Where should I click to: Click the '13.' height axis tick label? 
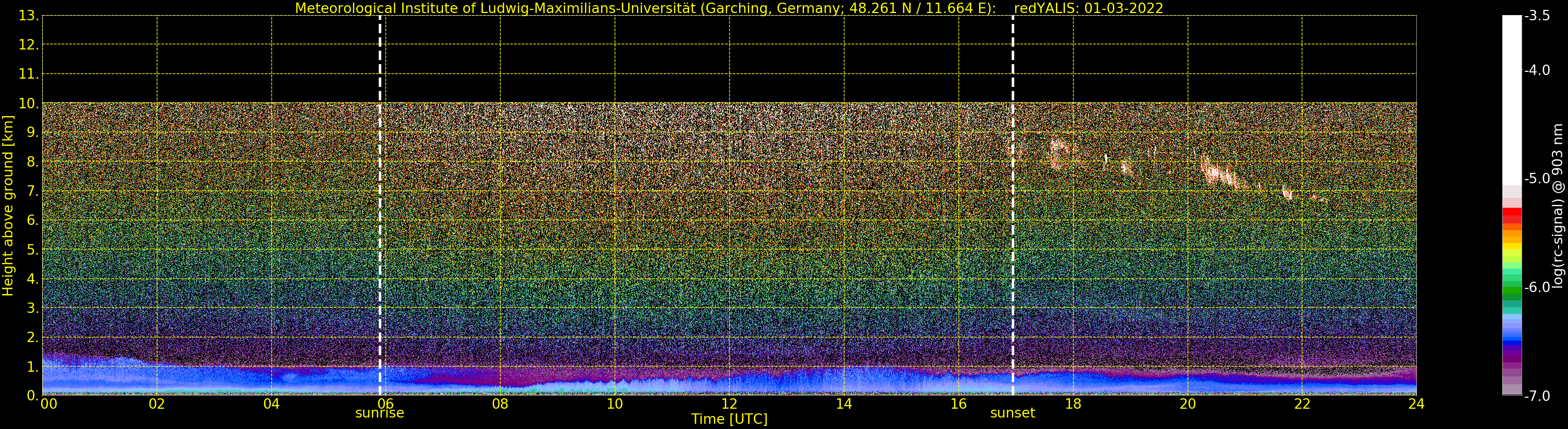pos(29,16)
